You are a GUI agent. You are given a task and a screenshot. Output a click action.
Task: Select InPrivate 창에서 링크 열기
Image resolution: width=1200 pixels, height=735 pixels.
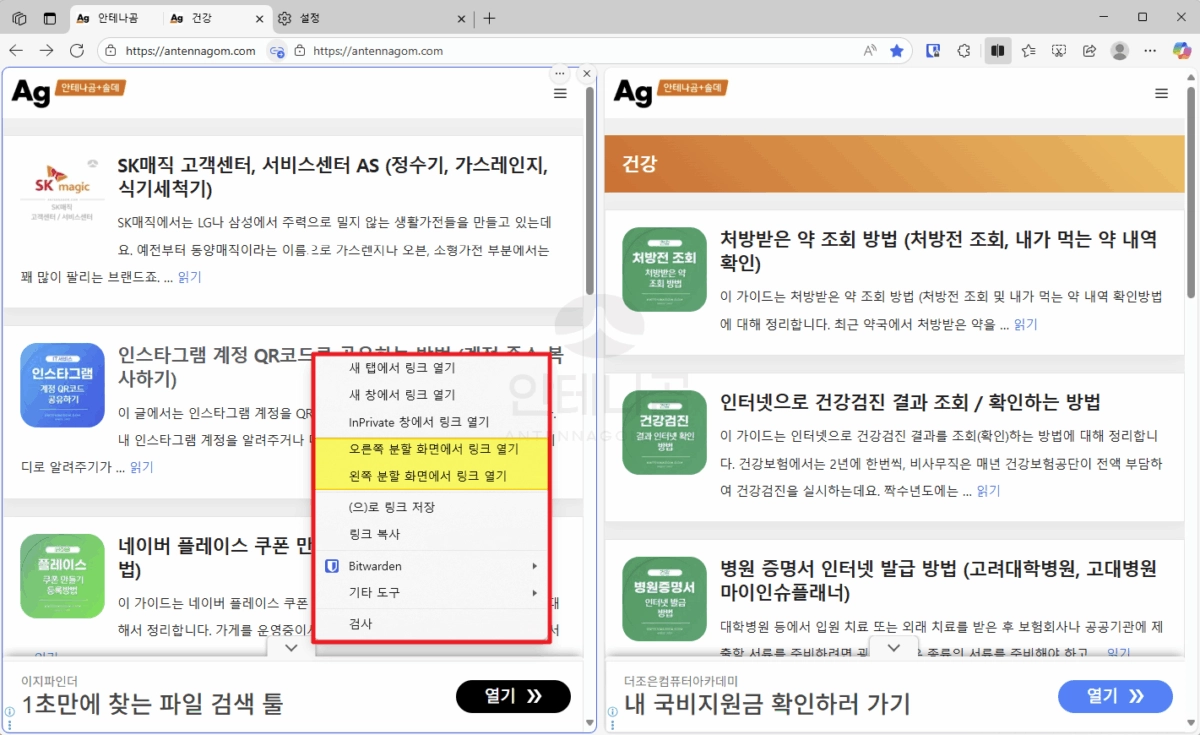[431, 422]
